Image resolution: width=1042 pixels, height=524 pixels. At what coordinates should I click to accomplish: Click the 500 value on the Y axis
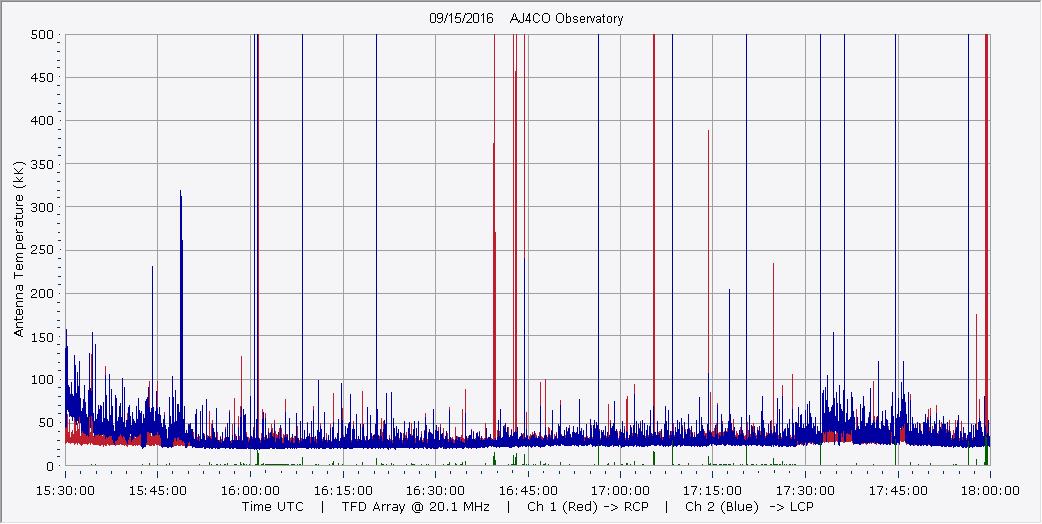[x=43, y=35]
